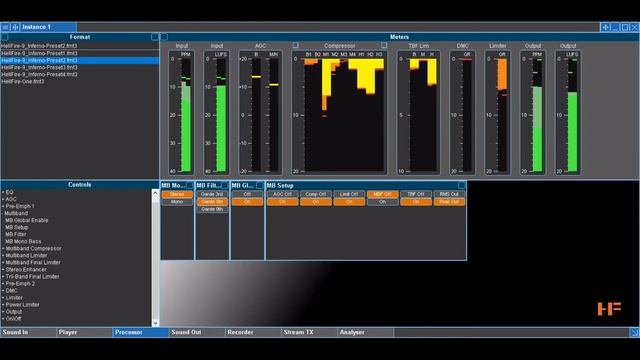This screenshot has height=360, width=640.
Task: Choose the Gentle 3rd filter option
Action: pos(212,194)
